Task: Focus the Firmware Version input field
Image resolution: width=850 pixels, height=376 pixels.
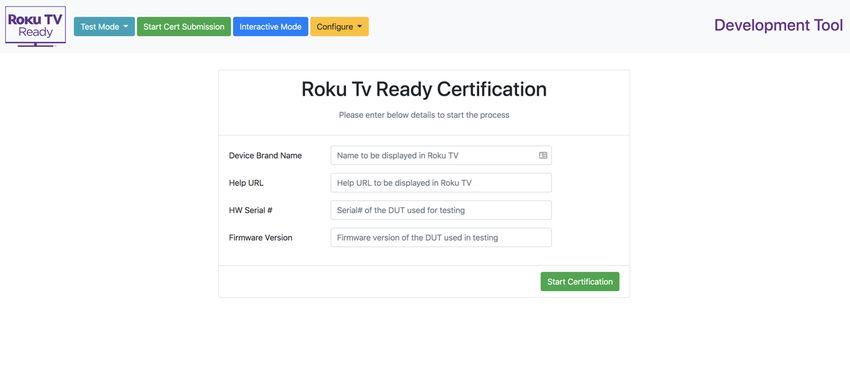Action: tap(441, 237)
